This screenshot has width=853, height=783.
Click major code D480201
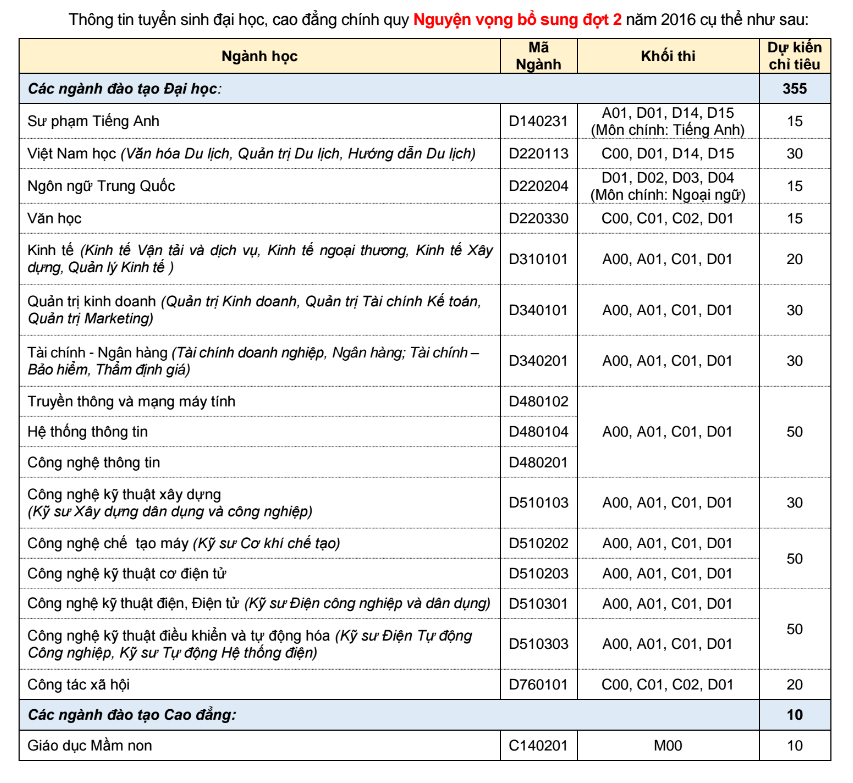pos(539,463)
